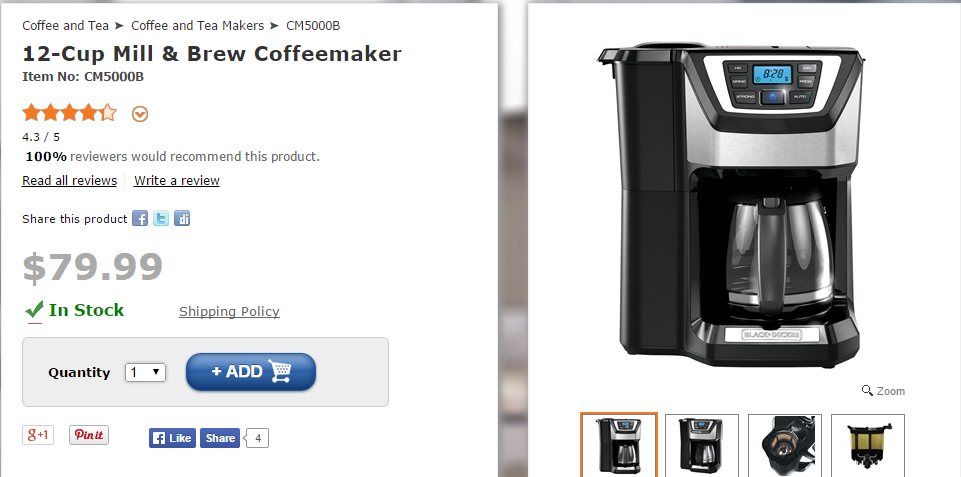Click the Google +1 button

38,435
